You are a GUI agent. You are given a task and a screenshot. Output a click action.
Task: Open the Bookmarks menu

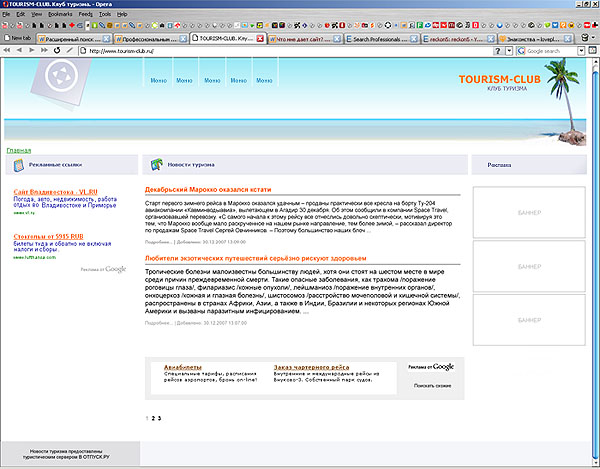point(60,14)
